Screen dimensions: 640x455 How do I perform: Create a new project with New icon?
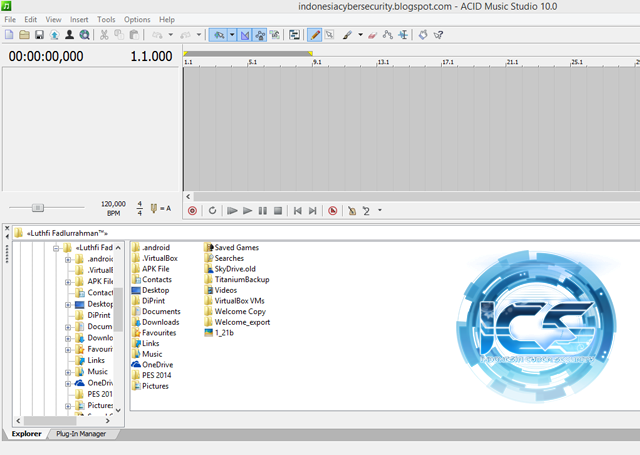pyautogui.click(x=9, y=35)
